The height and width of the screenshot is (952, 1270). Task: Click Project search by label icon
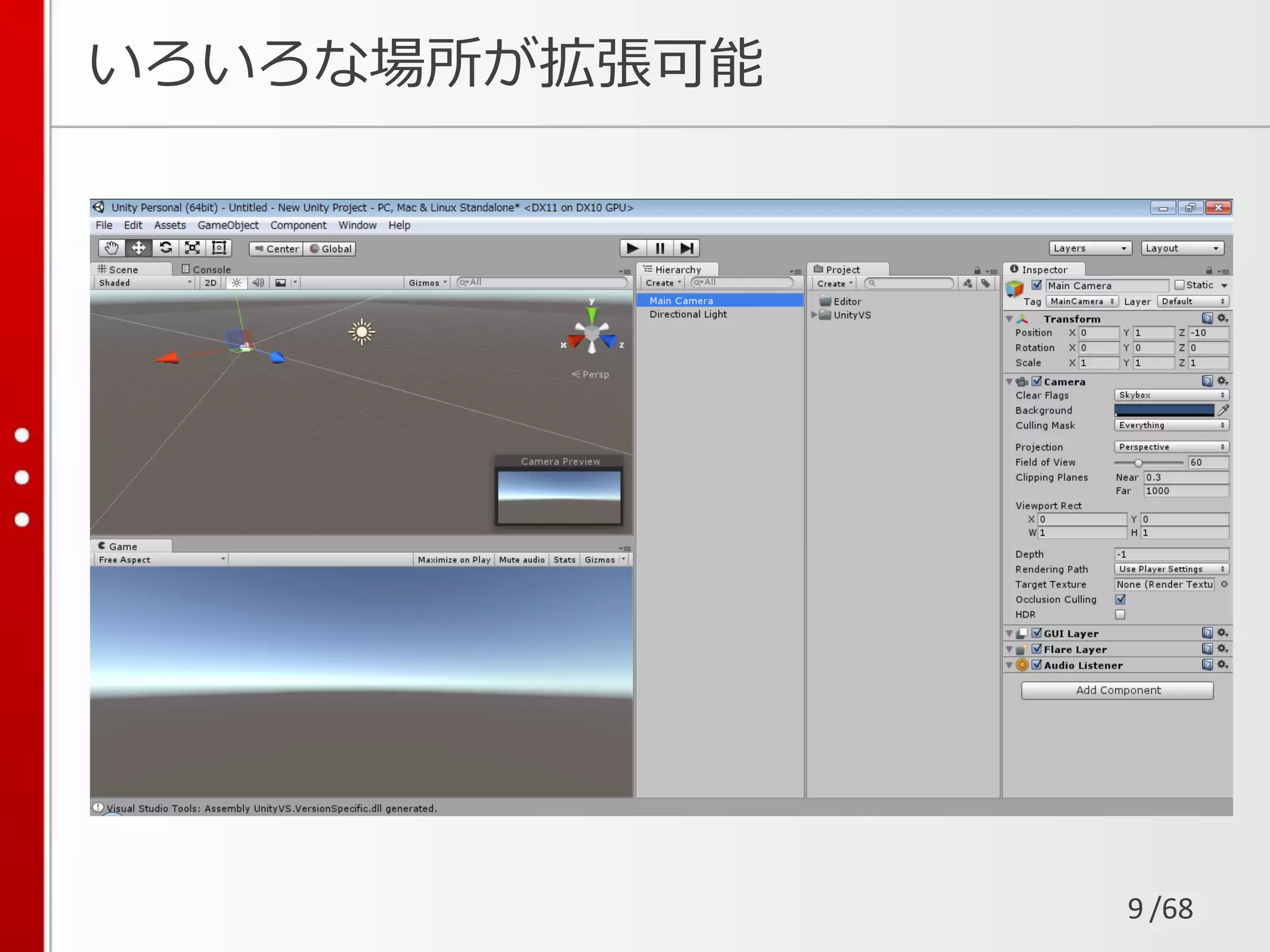(985, 283)
